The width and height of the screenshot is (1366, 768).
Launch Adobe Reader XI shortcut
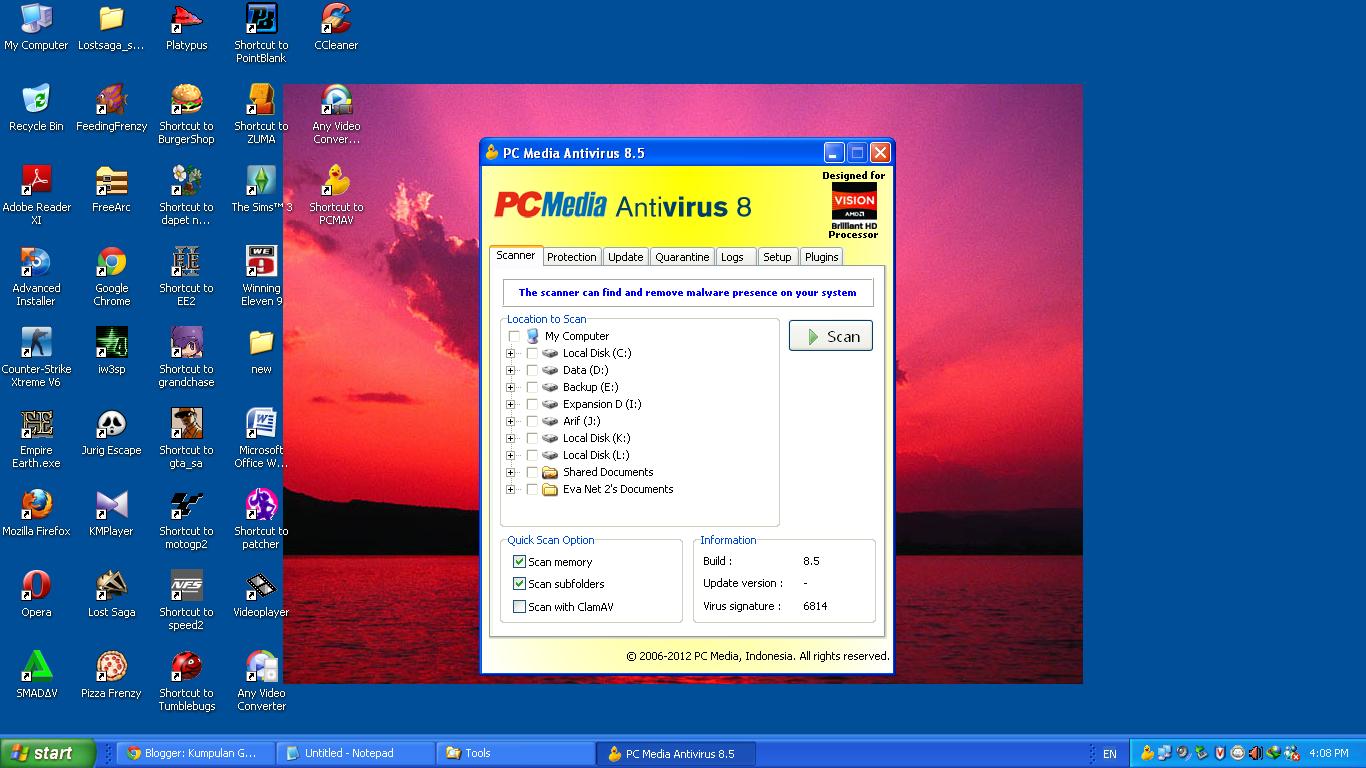tap(36, 196)
